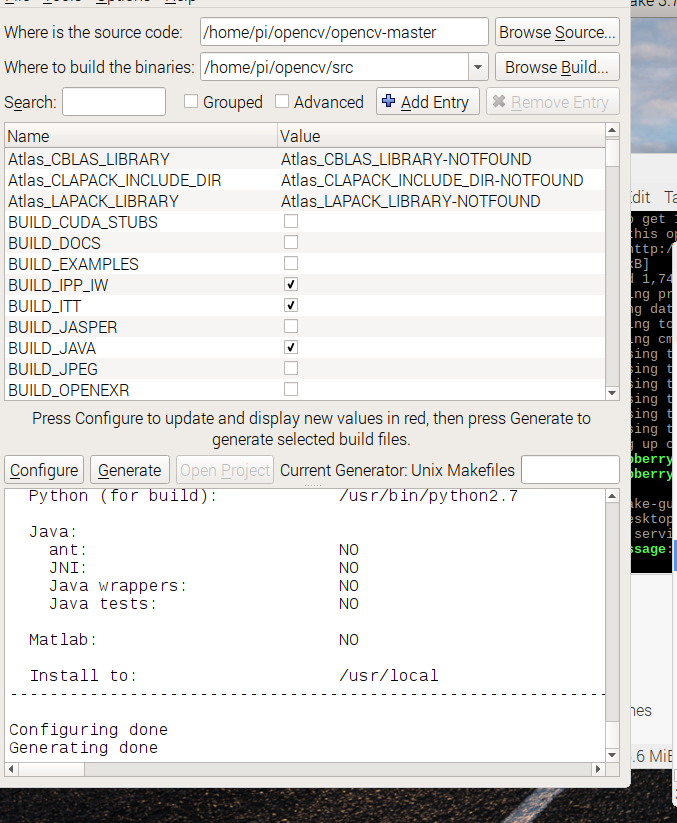Viewport: 677px width, 823px height.
Task: Edit the Atlas_LAPACK_LIBRARY-NOTFOUND value
Action: click(410, 201)
